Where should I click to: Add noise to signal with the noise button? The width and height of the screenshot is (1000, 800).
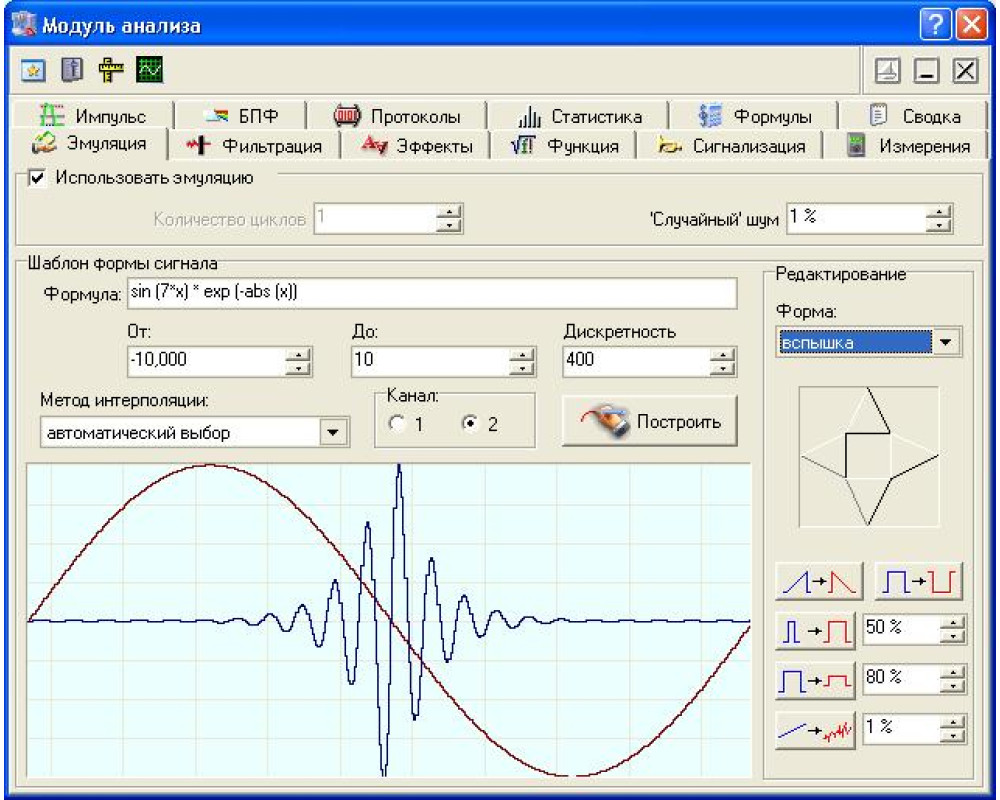[814, 729]
